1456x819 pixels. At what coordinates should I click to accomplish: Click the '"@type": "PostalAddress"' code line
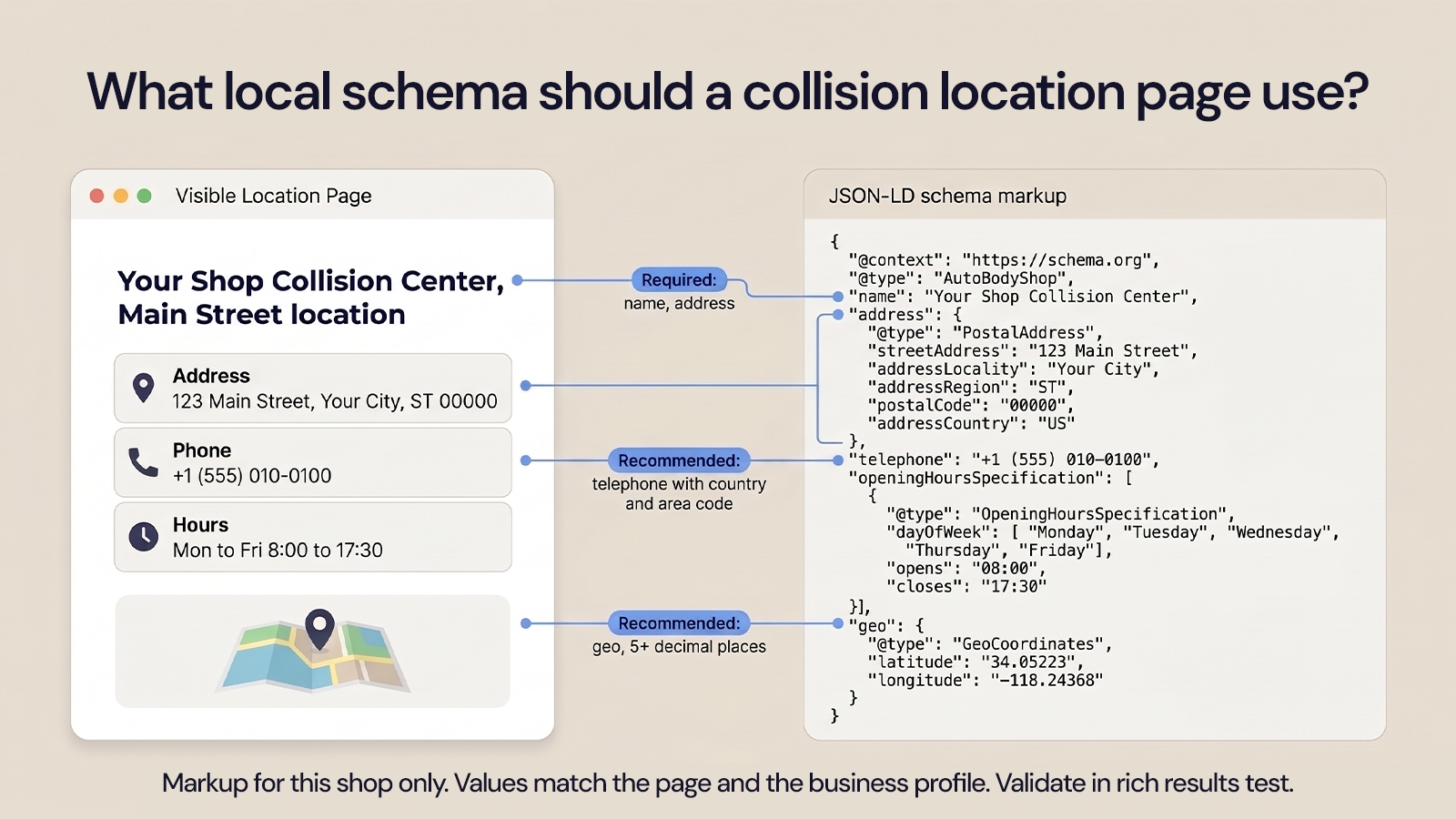coord(986,333)
